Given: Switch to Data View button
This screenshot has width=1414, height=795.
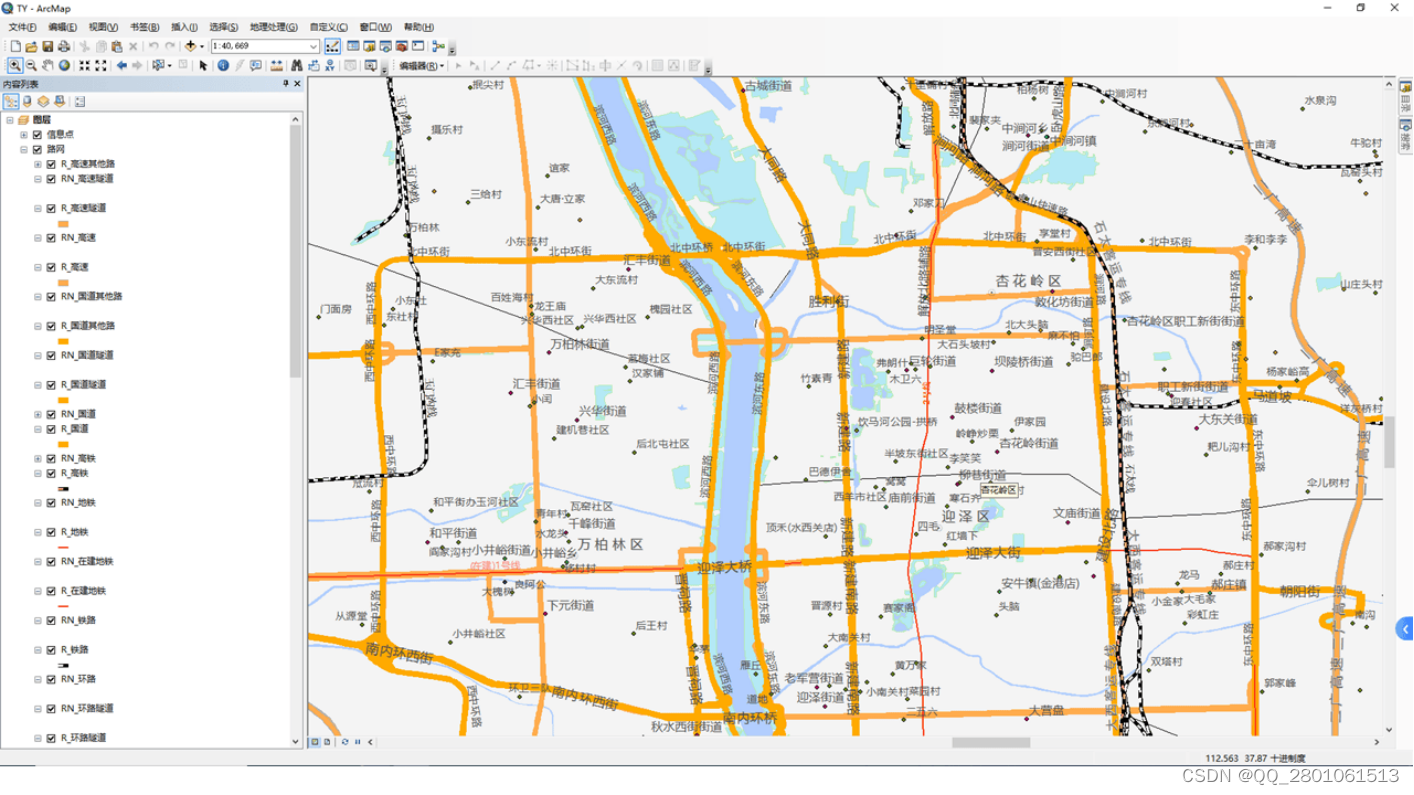Looking at the screenshot, I should coord(315,742).
